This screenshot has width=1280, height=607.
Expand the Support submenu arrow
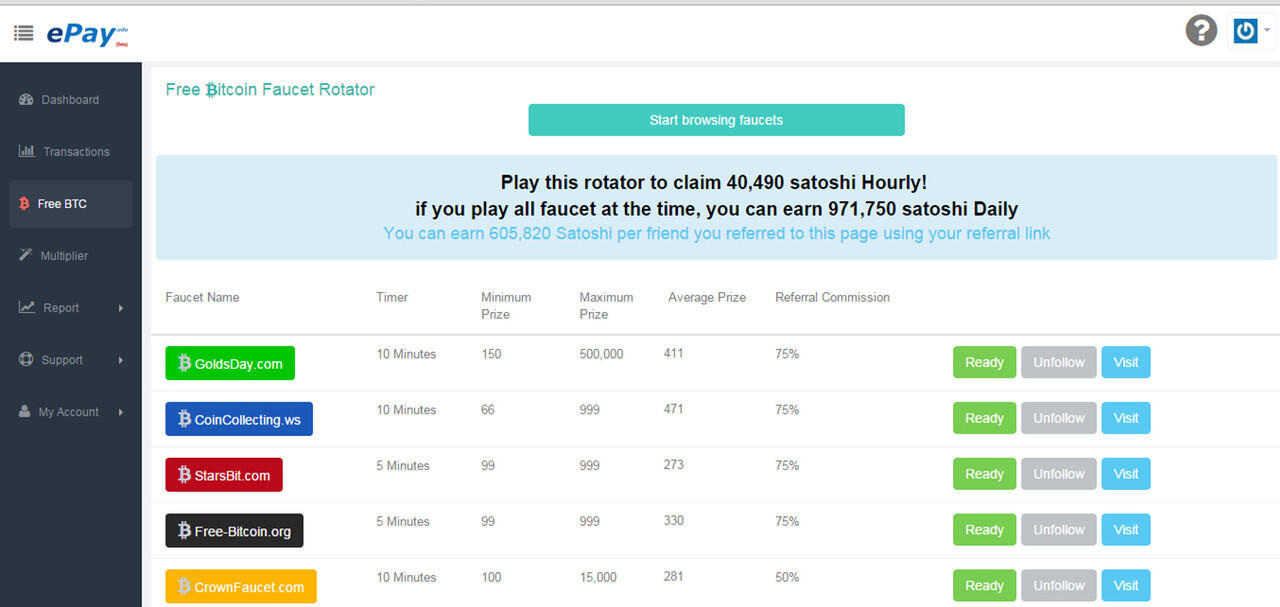point(121,360)
